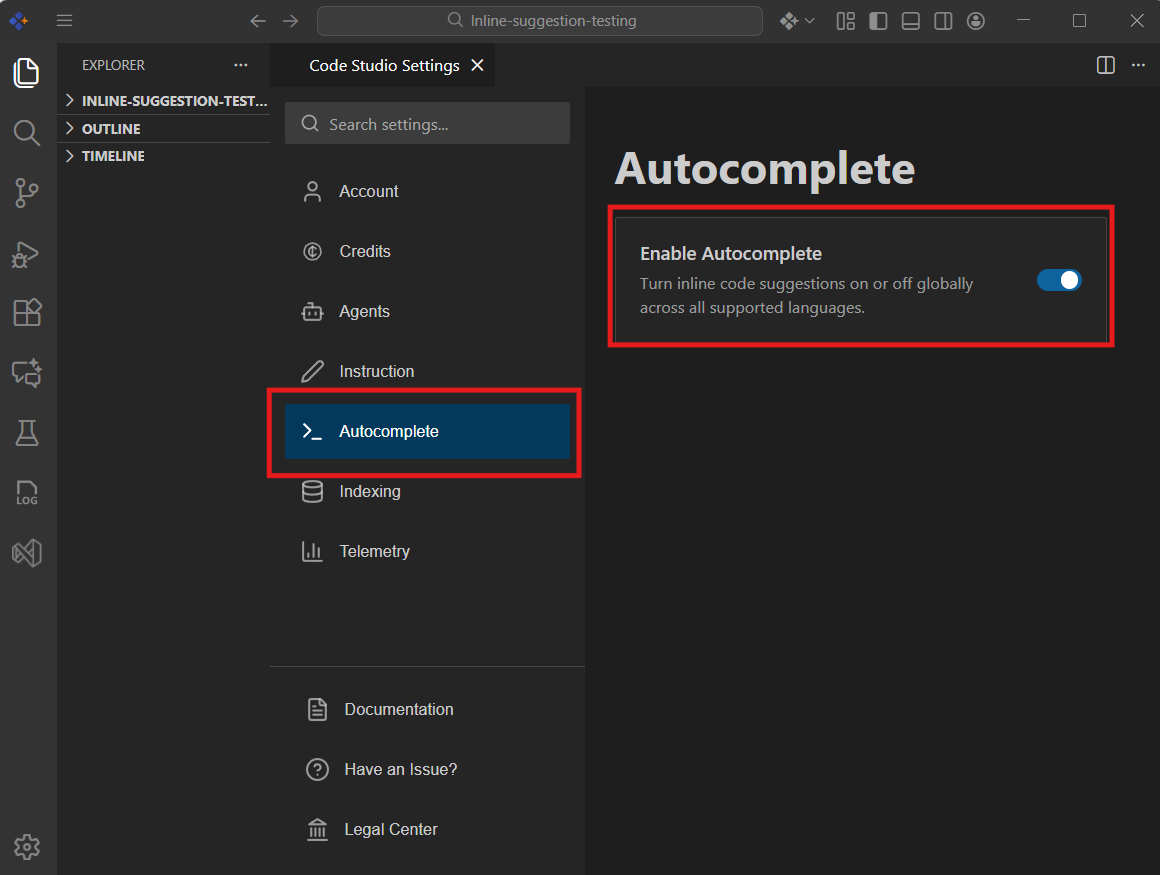Open the Testing beaker view
1160x875 pixels.
pos(27,433)
